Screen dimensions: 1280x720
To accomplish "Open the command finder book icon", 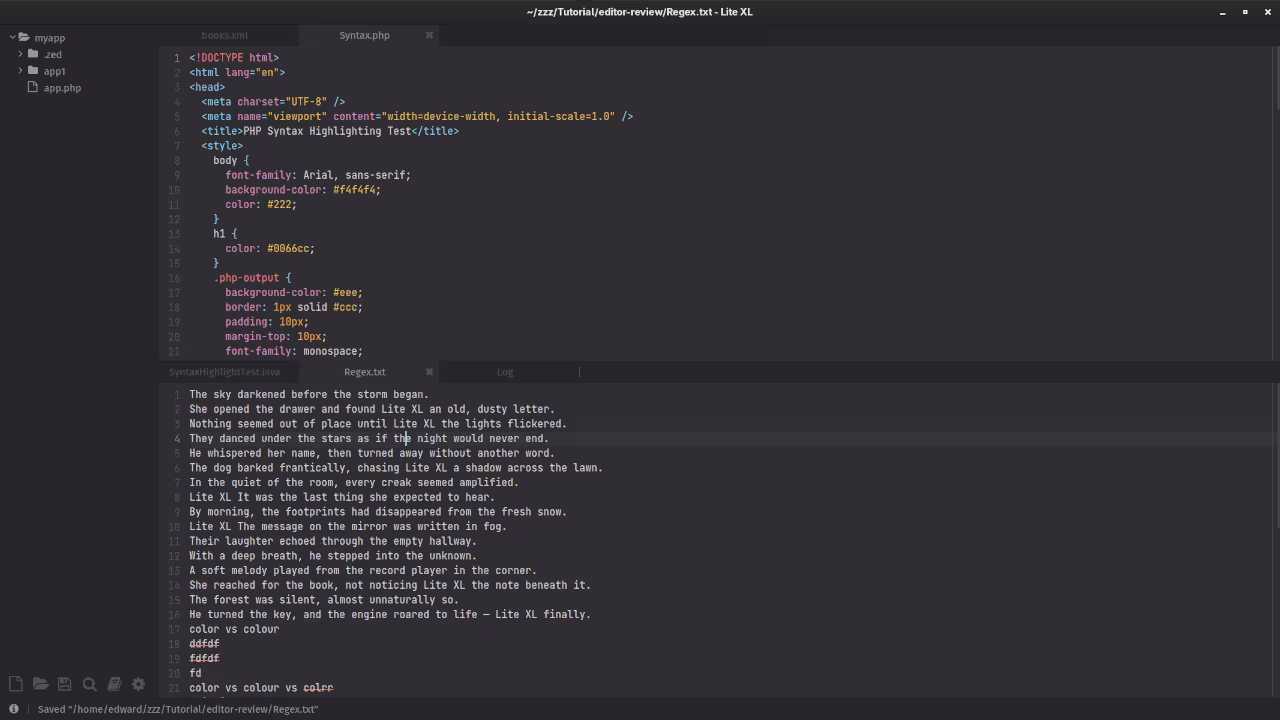I will [x=114, y=684].
